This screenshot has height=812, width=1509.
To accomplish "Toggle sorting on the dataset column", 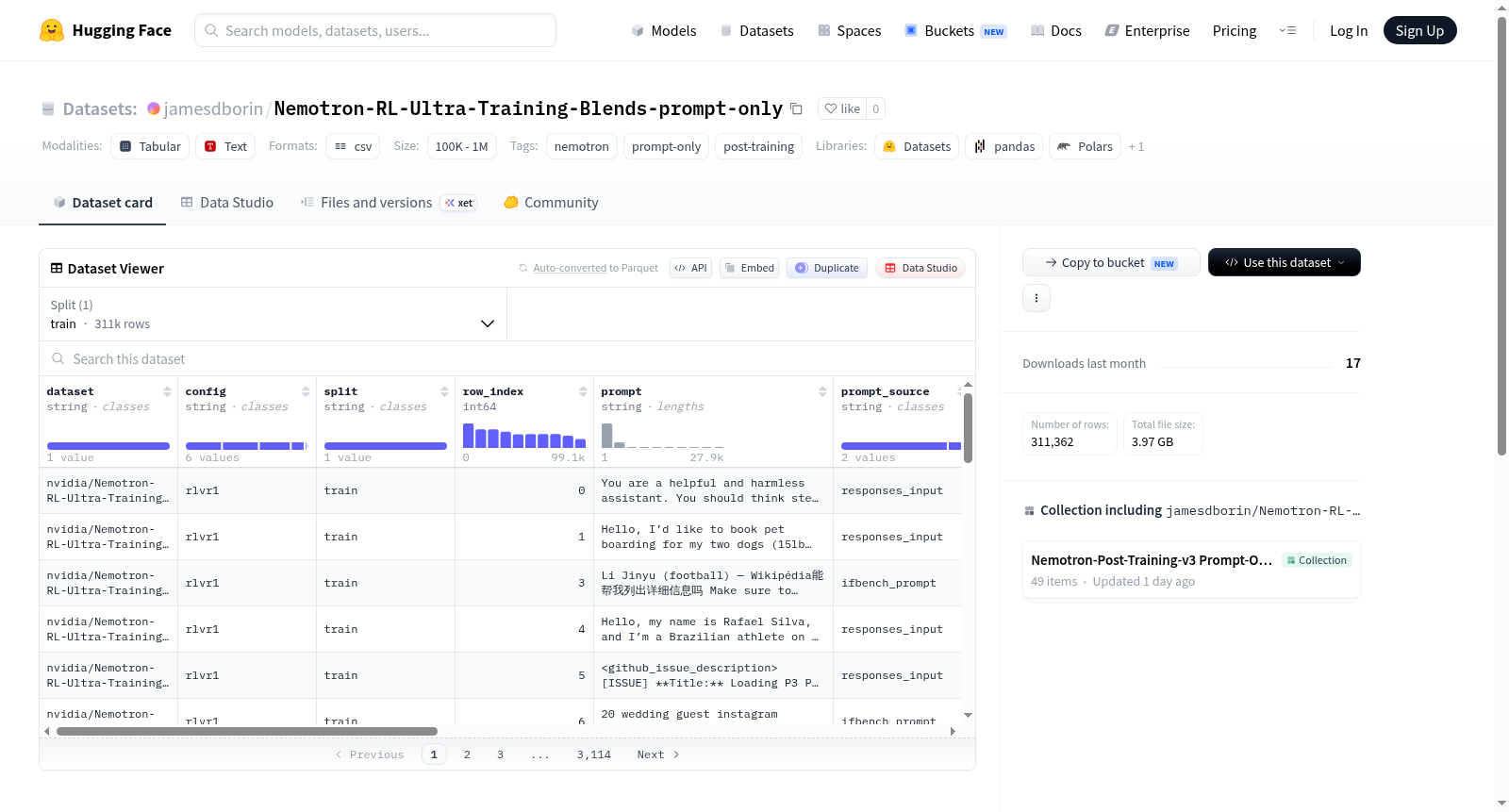I will point(167,391).
